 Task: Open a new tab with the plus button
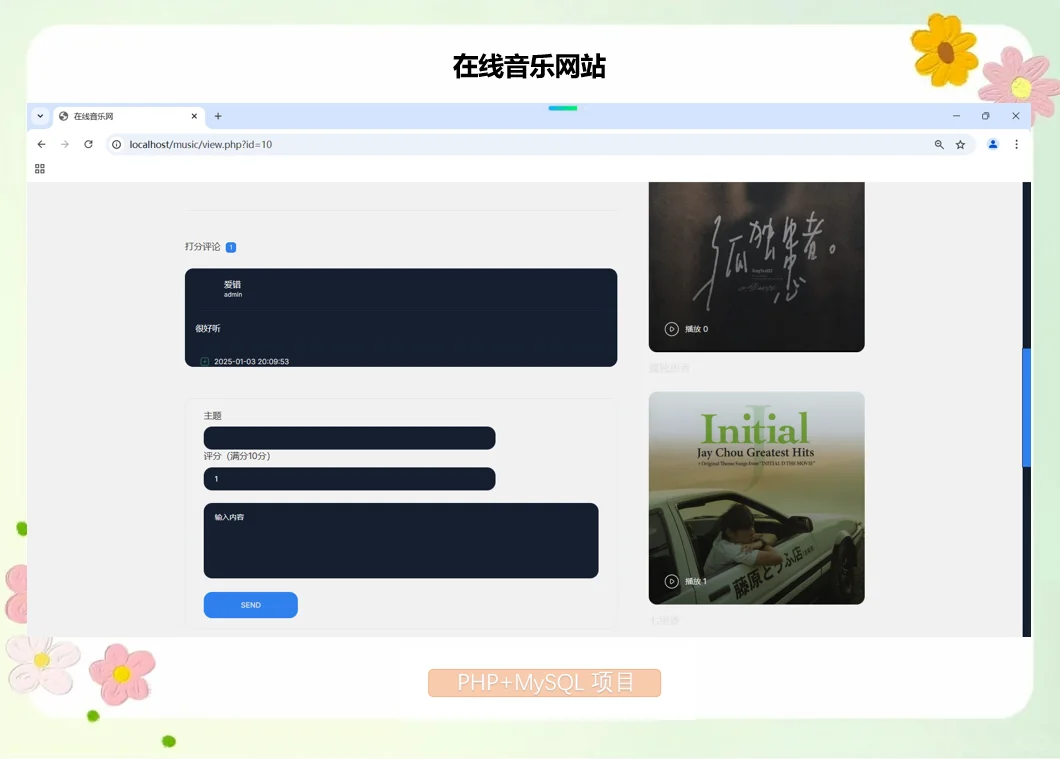pos(218,116)
